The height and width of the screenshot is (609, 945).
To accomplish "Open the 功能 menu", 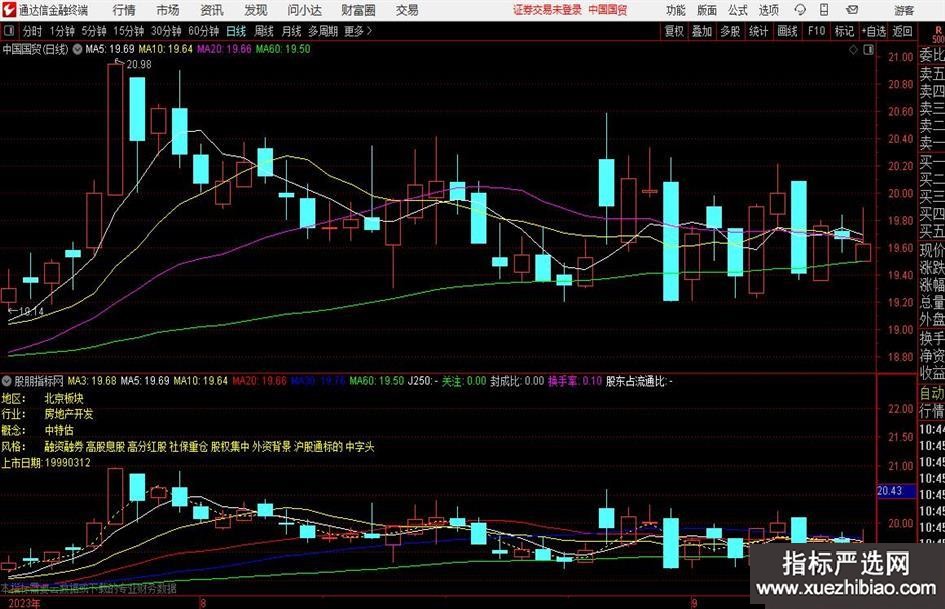I will pos(676,10).
